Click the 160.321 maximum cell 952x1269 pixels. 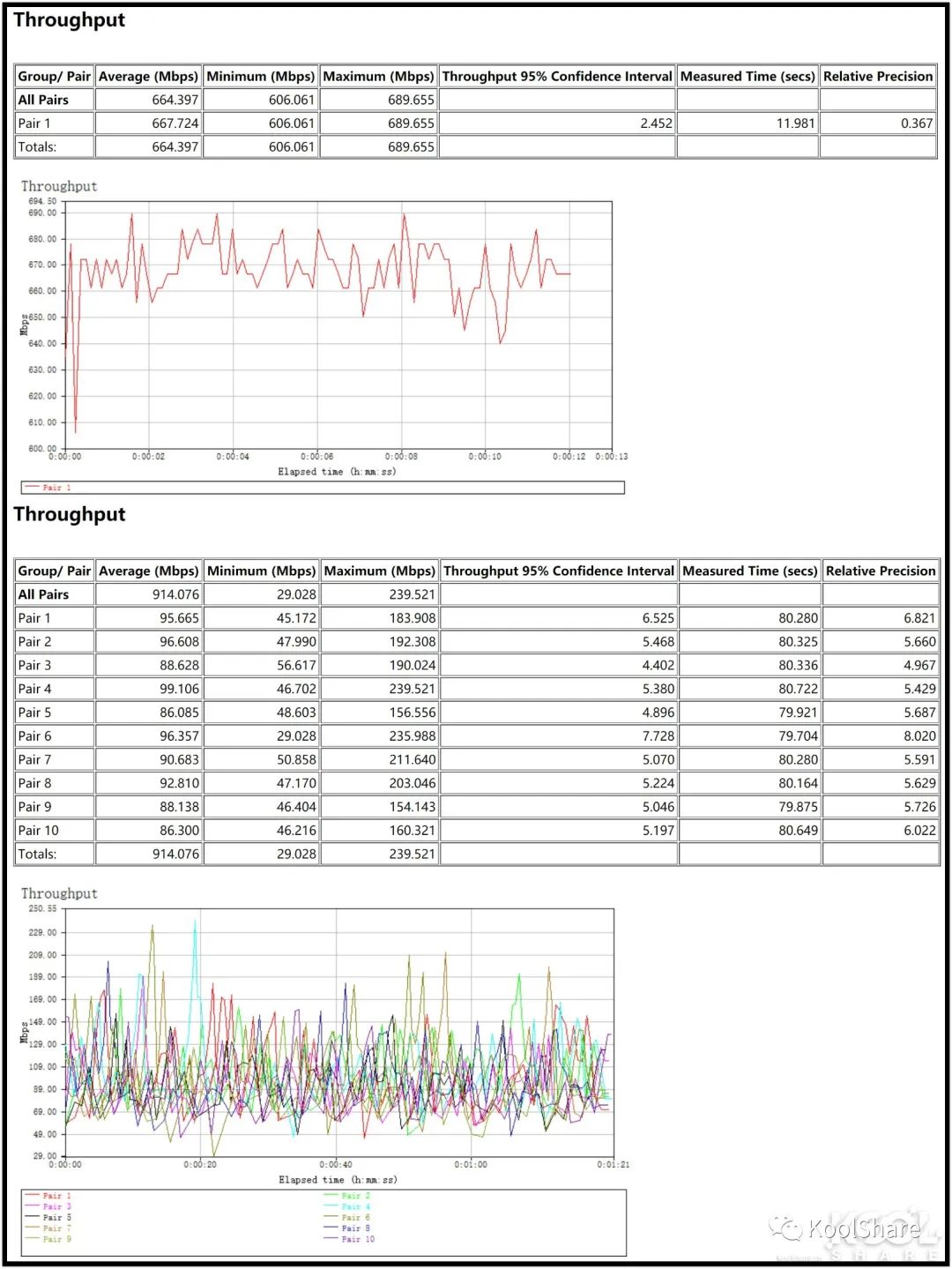click(x=379, y=830)
